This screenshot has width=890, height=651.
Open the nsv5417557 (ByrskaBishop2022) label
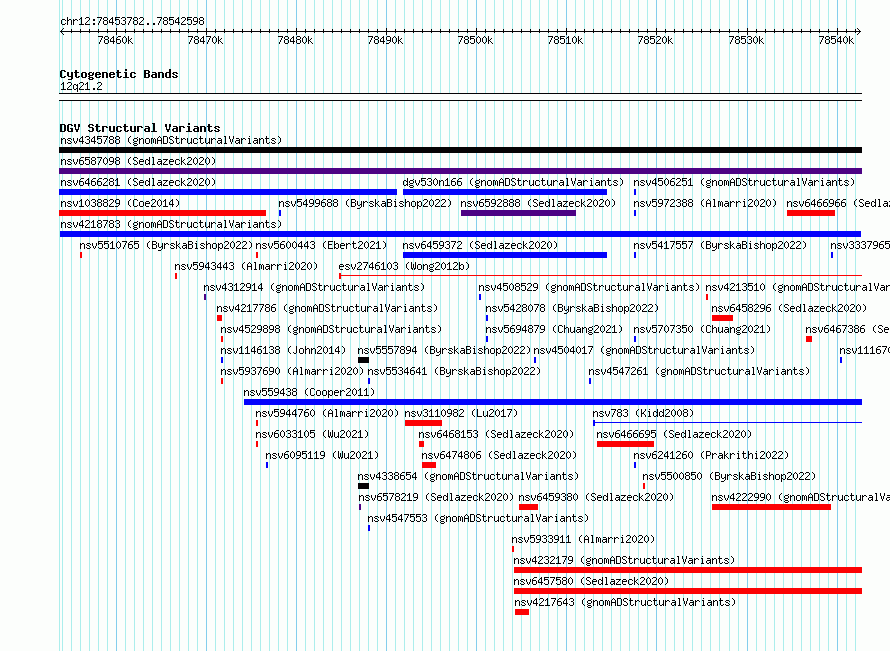pyautogui.click(x=720, y=245)
